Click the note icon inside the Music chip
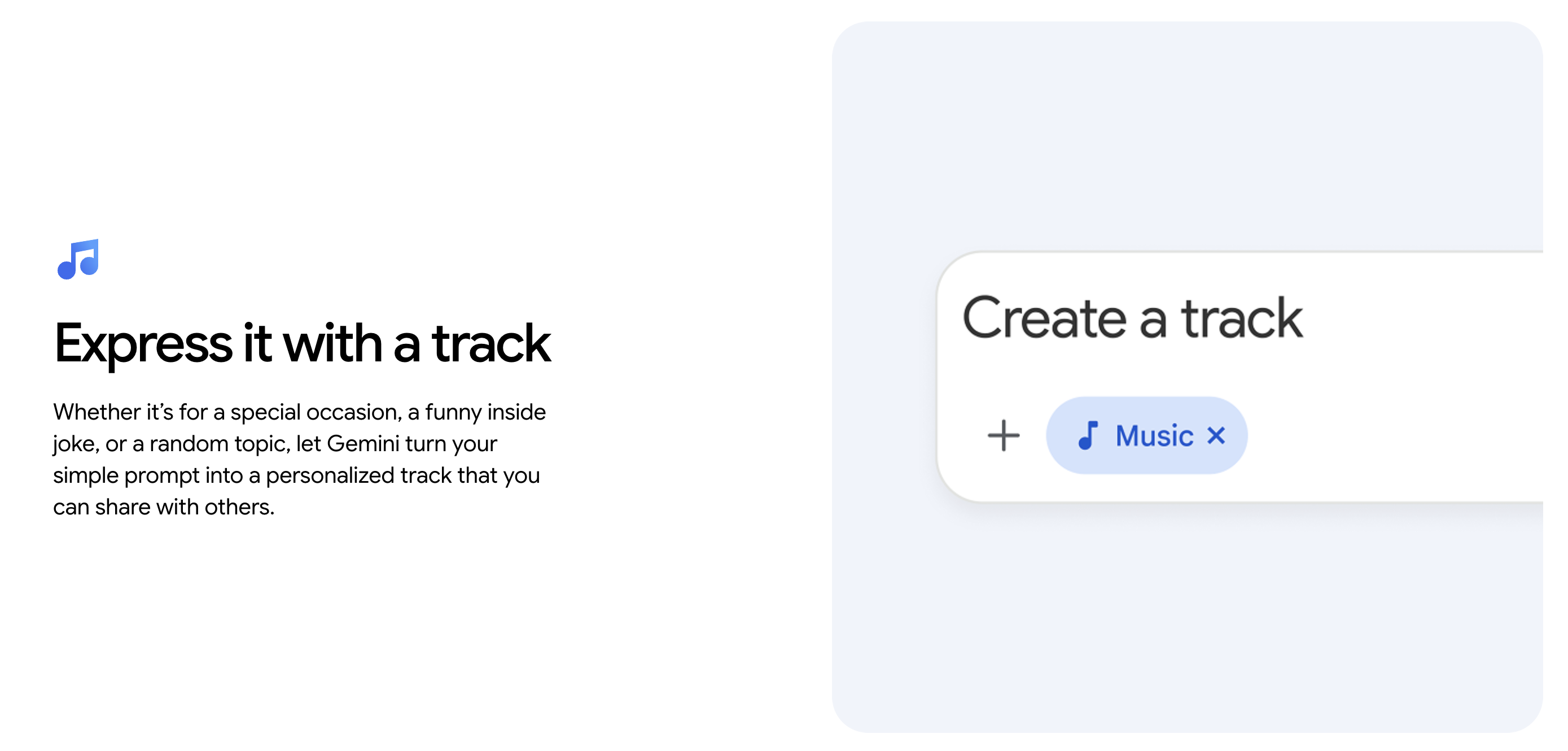 point(1087,435)
